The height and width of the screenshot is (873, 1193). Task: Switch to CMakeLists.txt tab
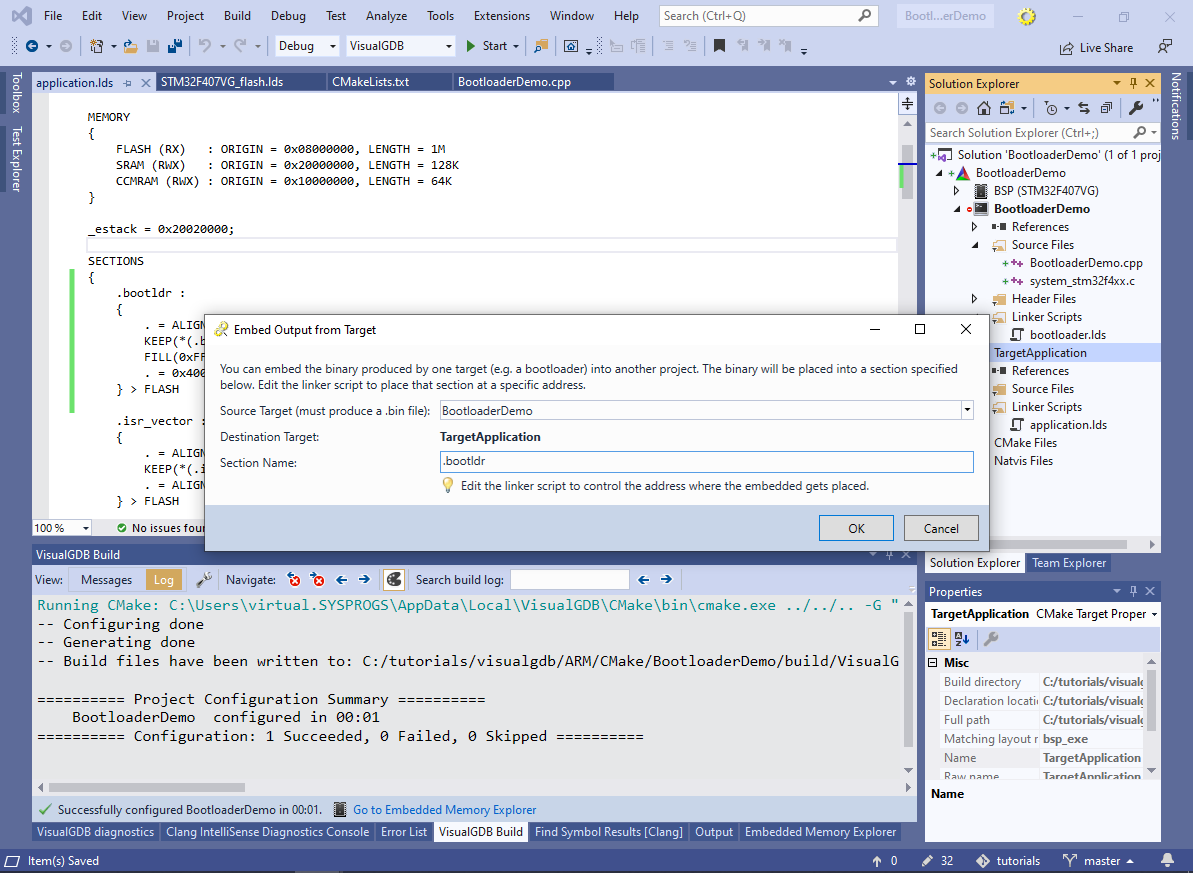(371, 82)
